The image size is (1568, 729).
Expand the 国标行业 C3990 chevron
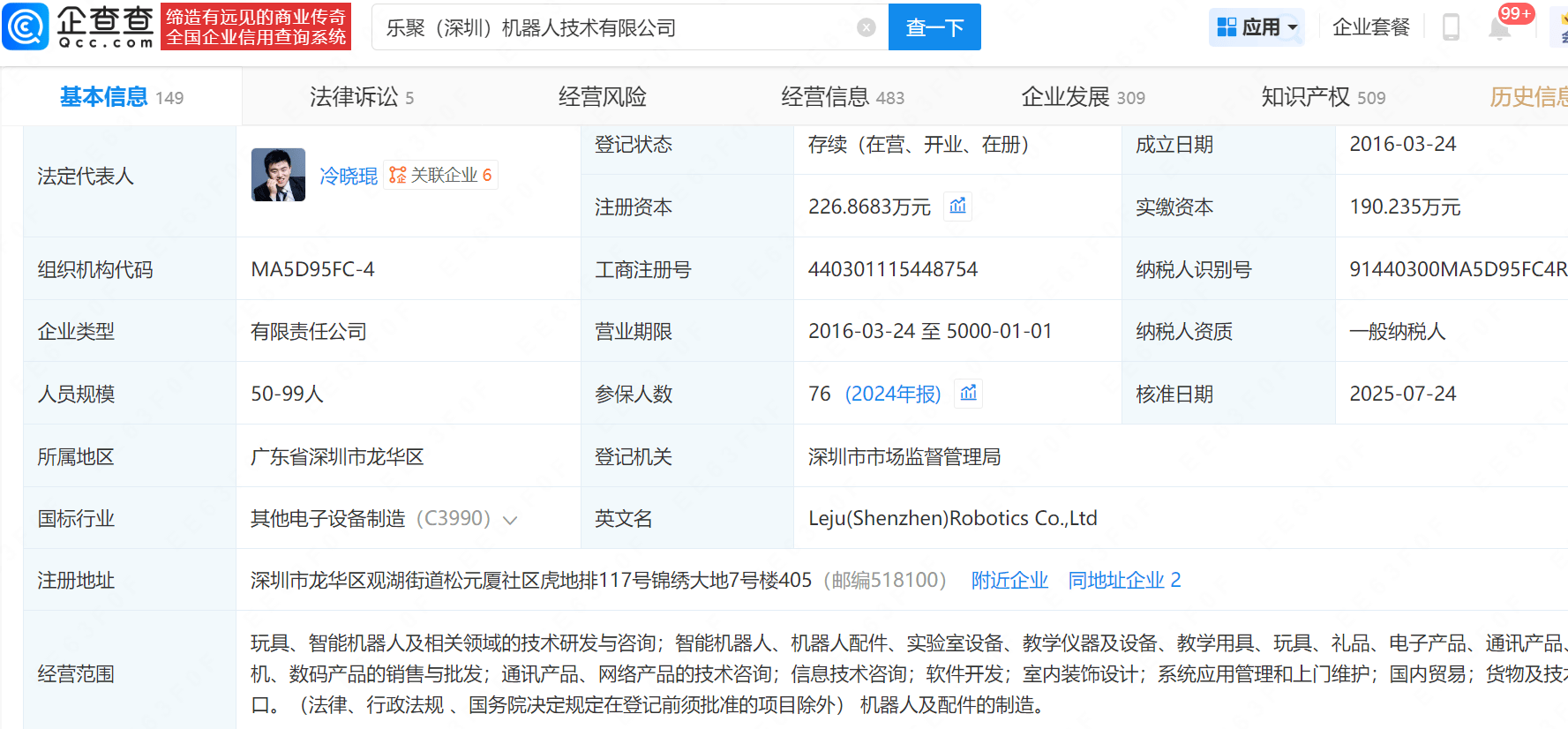click(509, 520)
